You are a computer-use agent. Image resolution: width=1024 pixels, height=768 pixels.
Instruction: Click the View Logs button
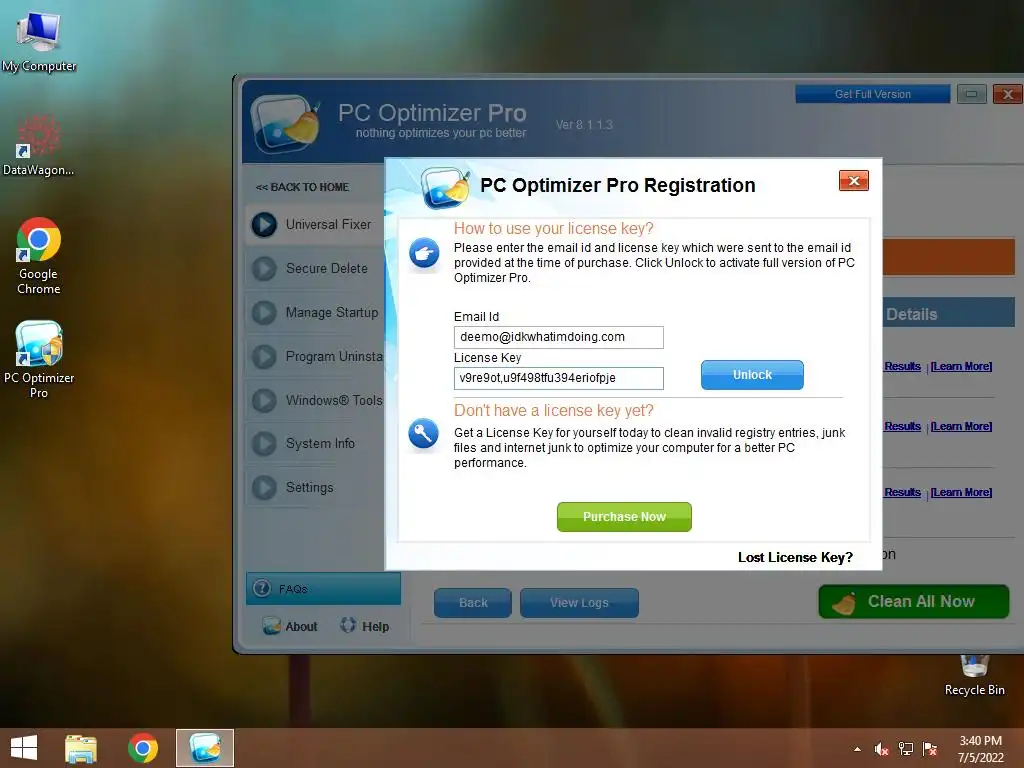pos(579,603)
